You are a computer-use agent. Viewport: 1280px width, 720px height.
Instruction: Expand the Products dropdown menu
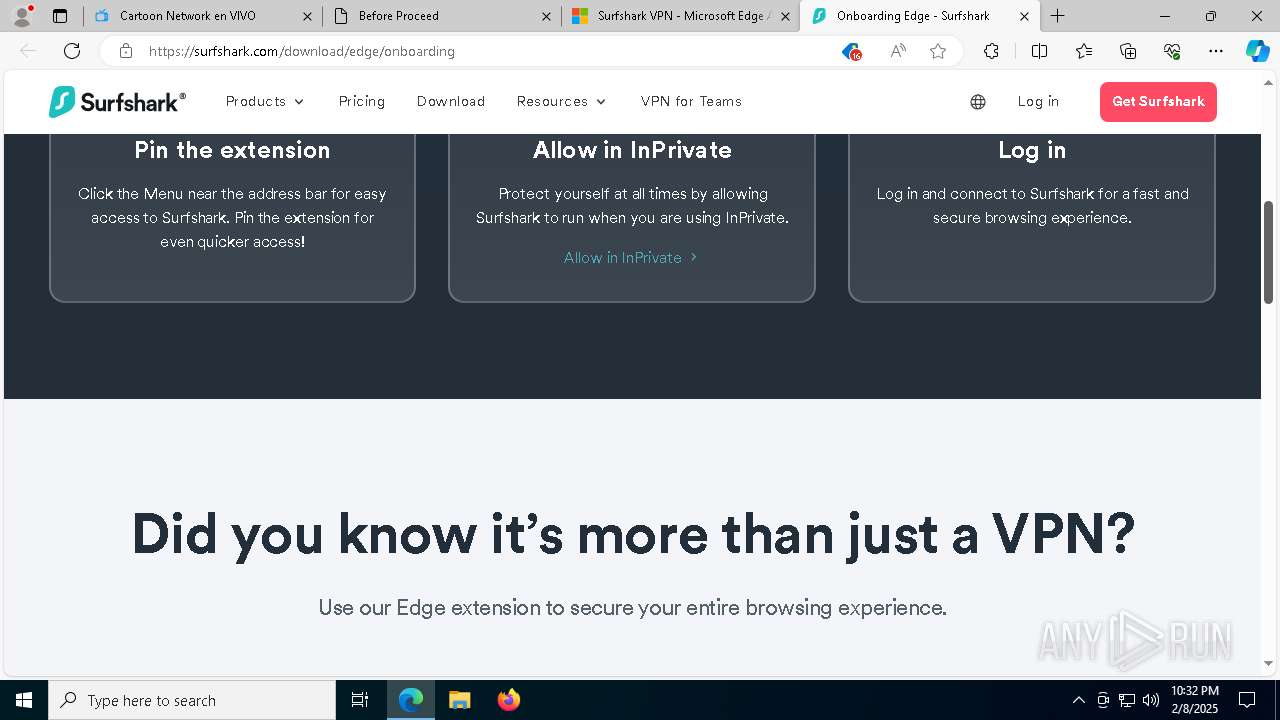point(265,101)
